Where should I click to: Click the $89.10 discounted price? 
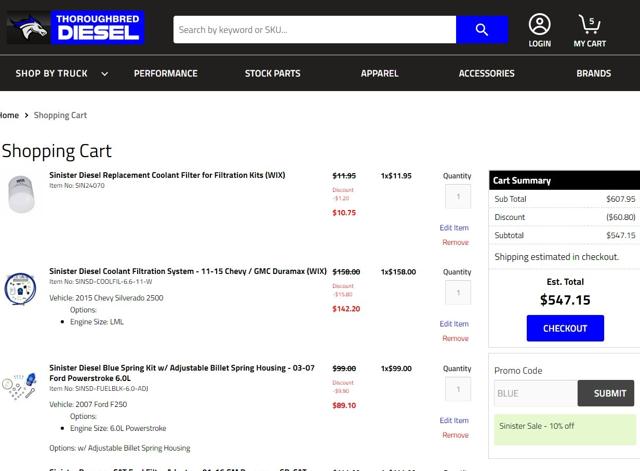tap(344, 405)
